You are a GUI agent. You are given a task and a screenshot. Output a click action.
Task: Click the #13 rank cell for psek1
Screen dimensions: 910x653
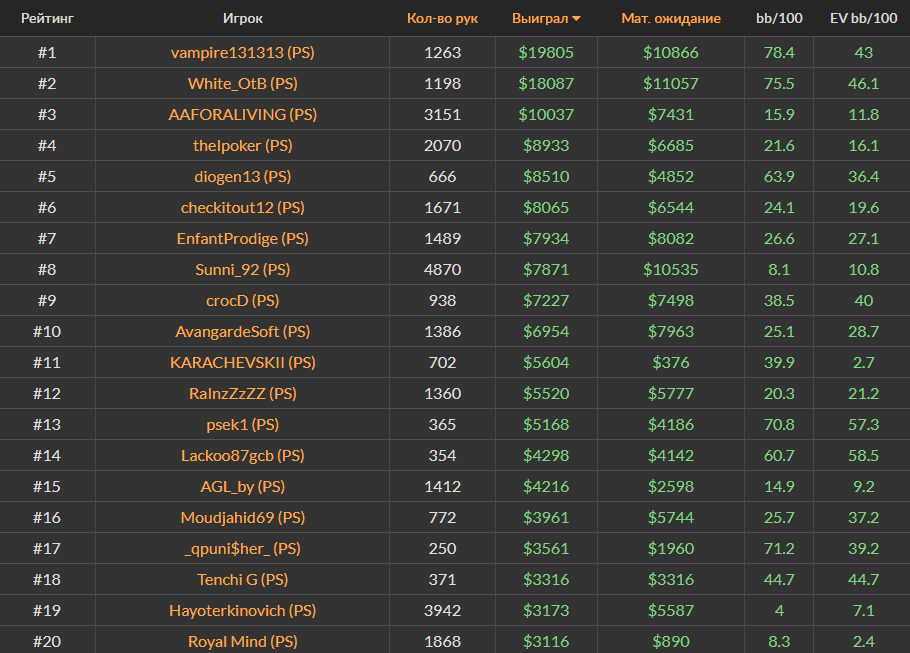pyautogui.click(x=47, y=424)
